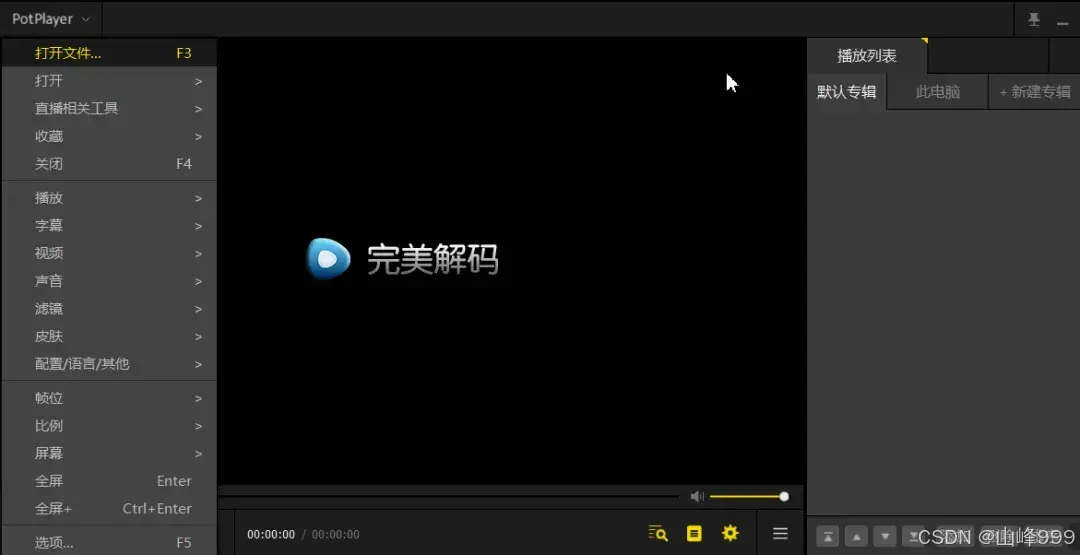Select 全屏+ Ctrl+Enter menu entry
1080x555 pixels.
(110, 508)
